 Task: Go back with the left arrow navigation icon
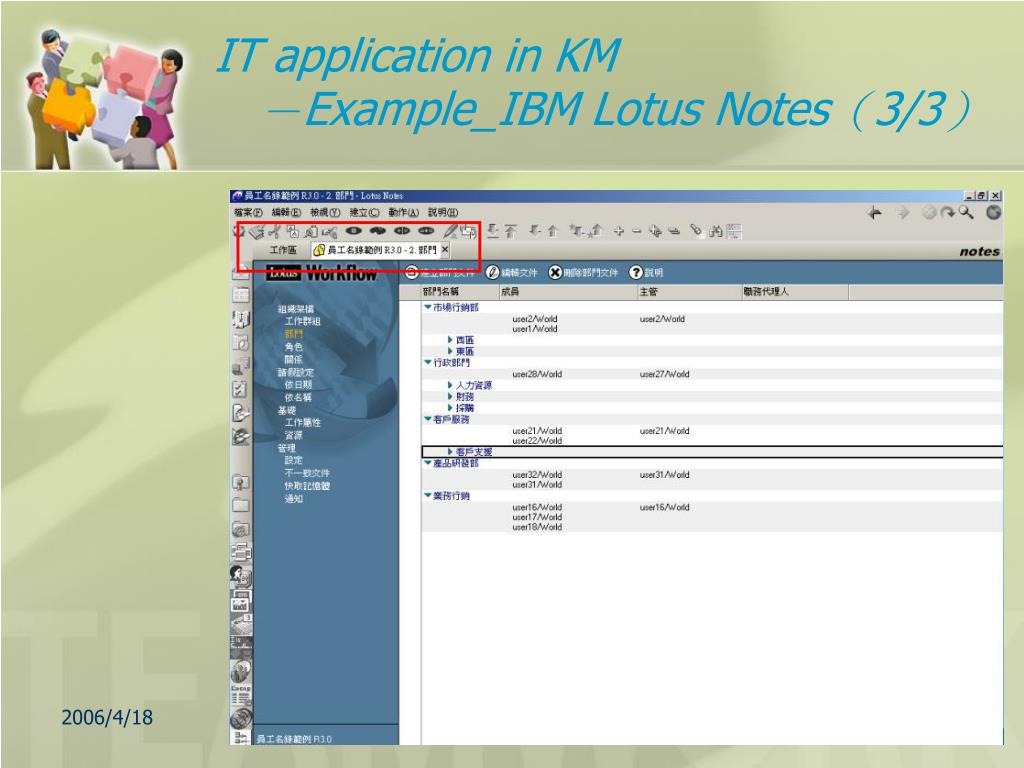(874, 212)
